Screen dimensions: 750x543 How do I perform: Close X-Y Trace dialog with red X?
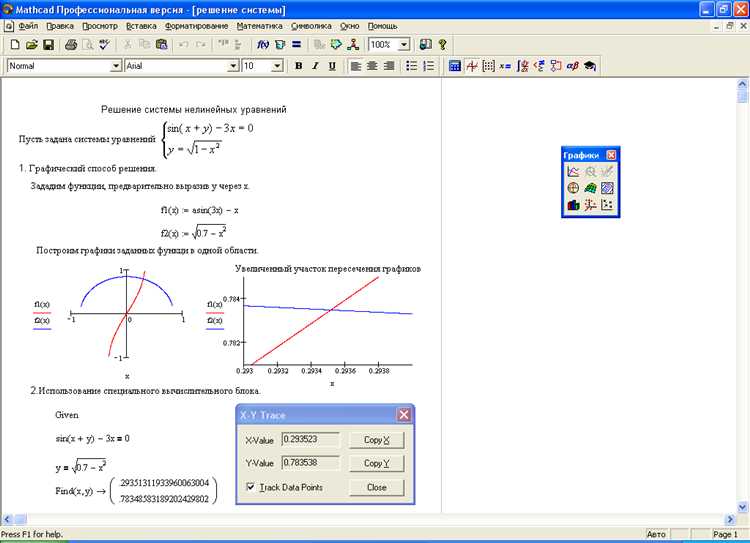pos(404,415)
